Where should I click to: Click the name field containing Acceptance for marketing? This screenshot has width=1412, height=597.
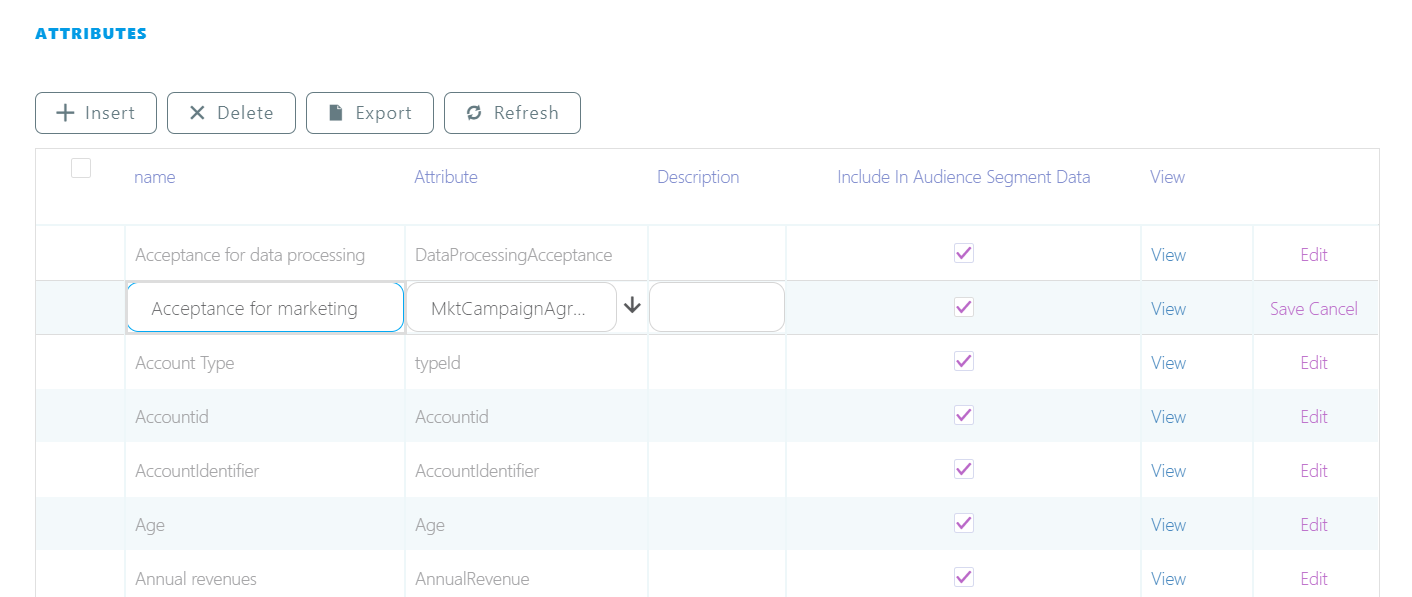pyautogui.click(x=265, y=308)
